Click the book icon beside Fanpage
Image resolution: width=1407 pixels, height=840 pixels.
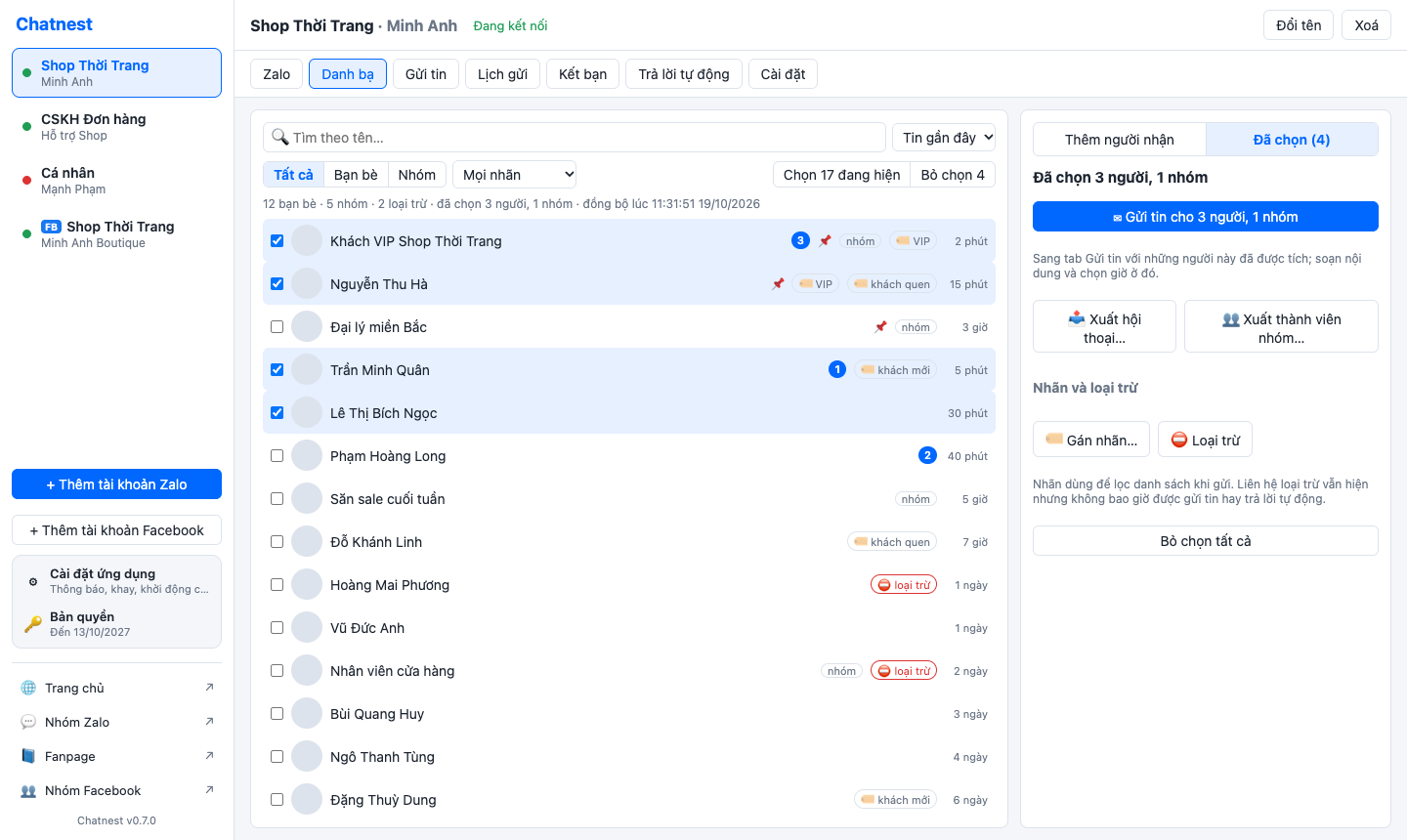tap(28, 756)
